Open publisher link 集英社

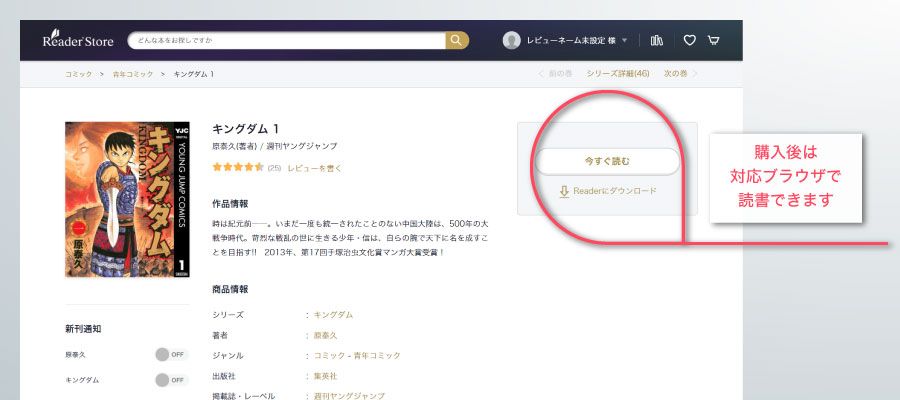[x=325, y=376]
